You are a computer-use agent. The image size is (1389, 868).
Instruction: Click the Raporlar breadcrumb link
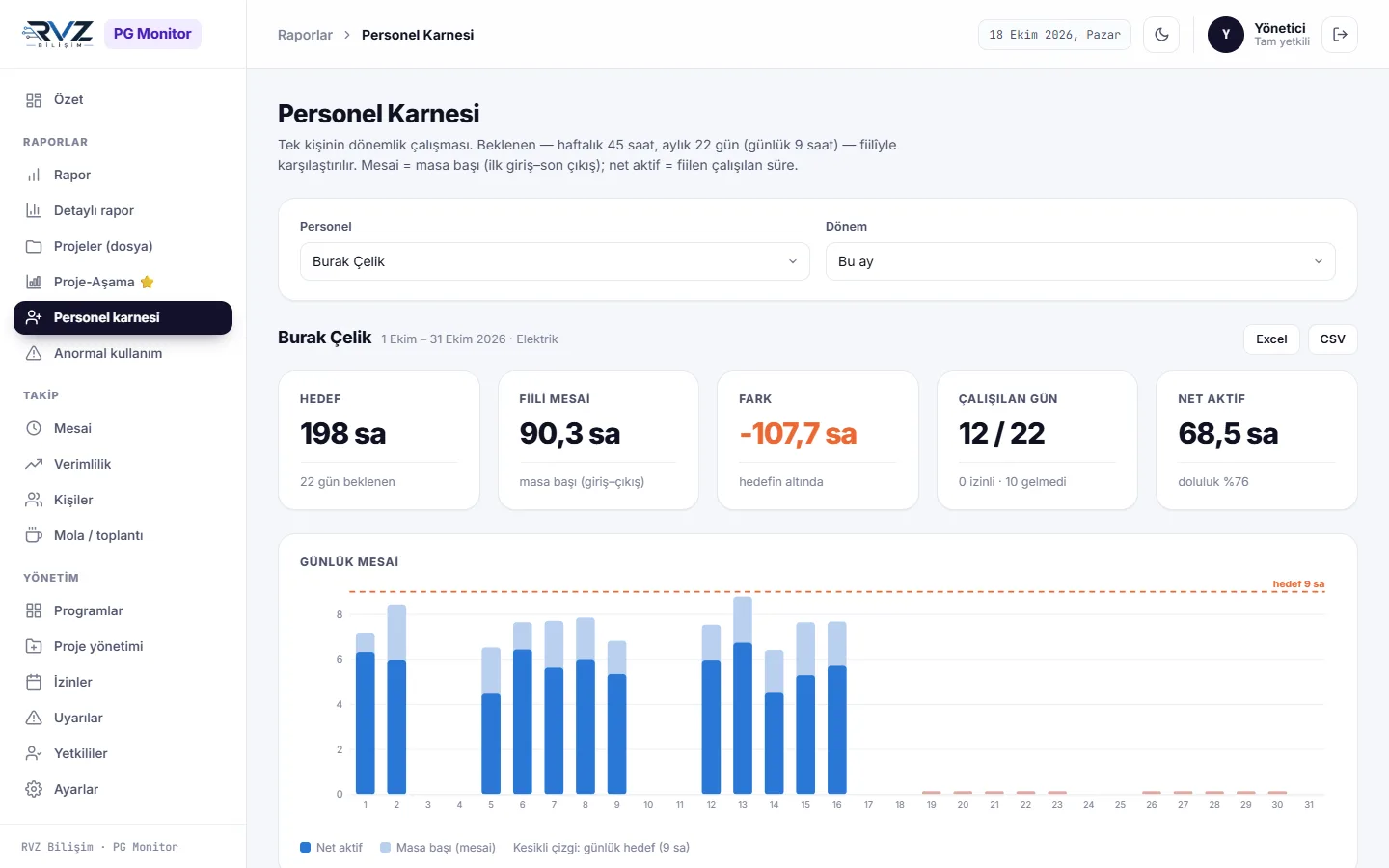point(305,35)
